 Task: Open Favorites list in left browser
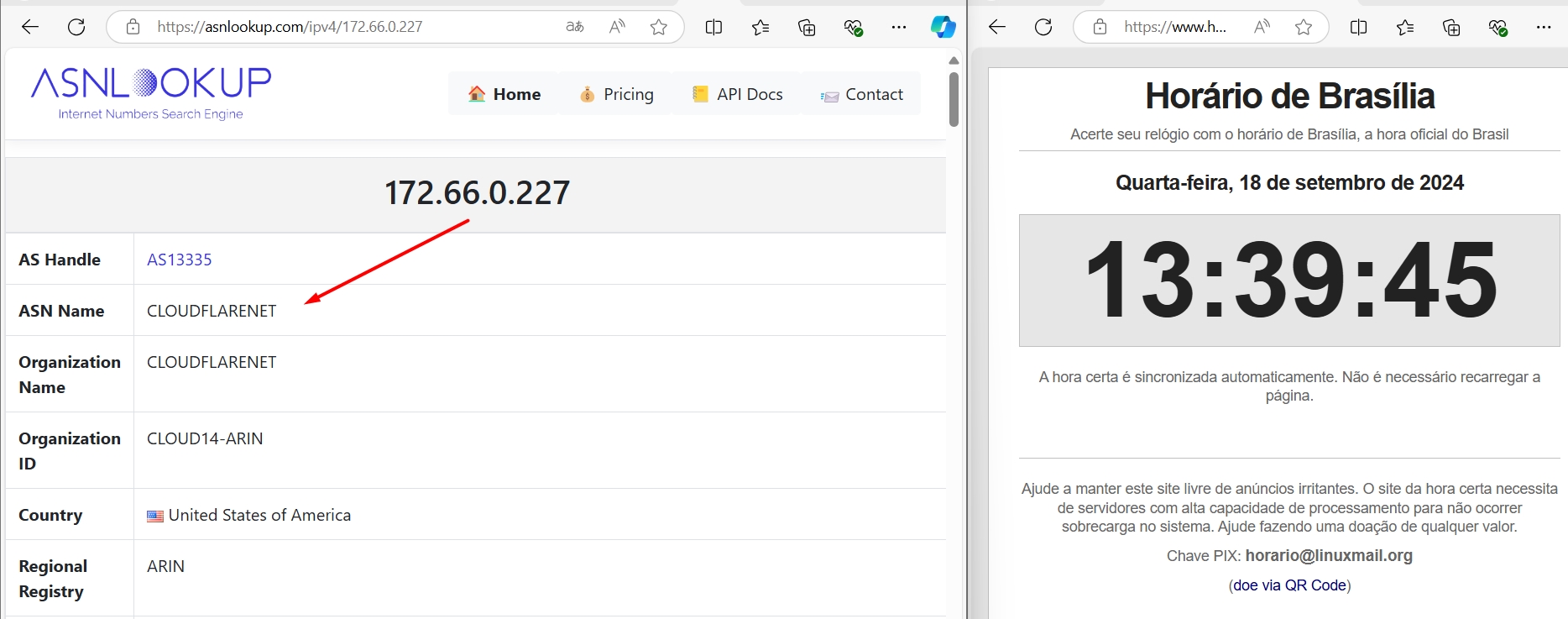[760, 27]
